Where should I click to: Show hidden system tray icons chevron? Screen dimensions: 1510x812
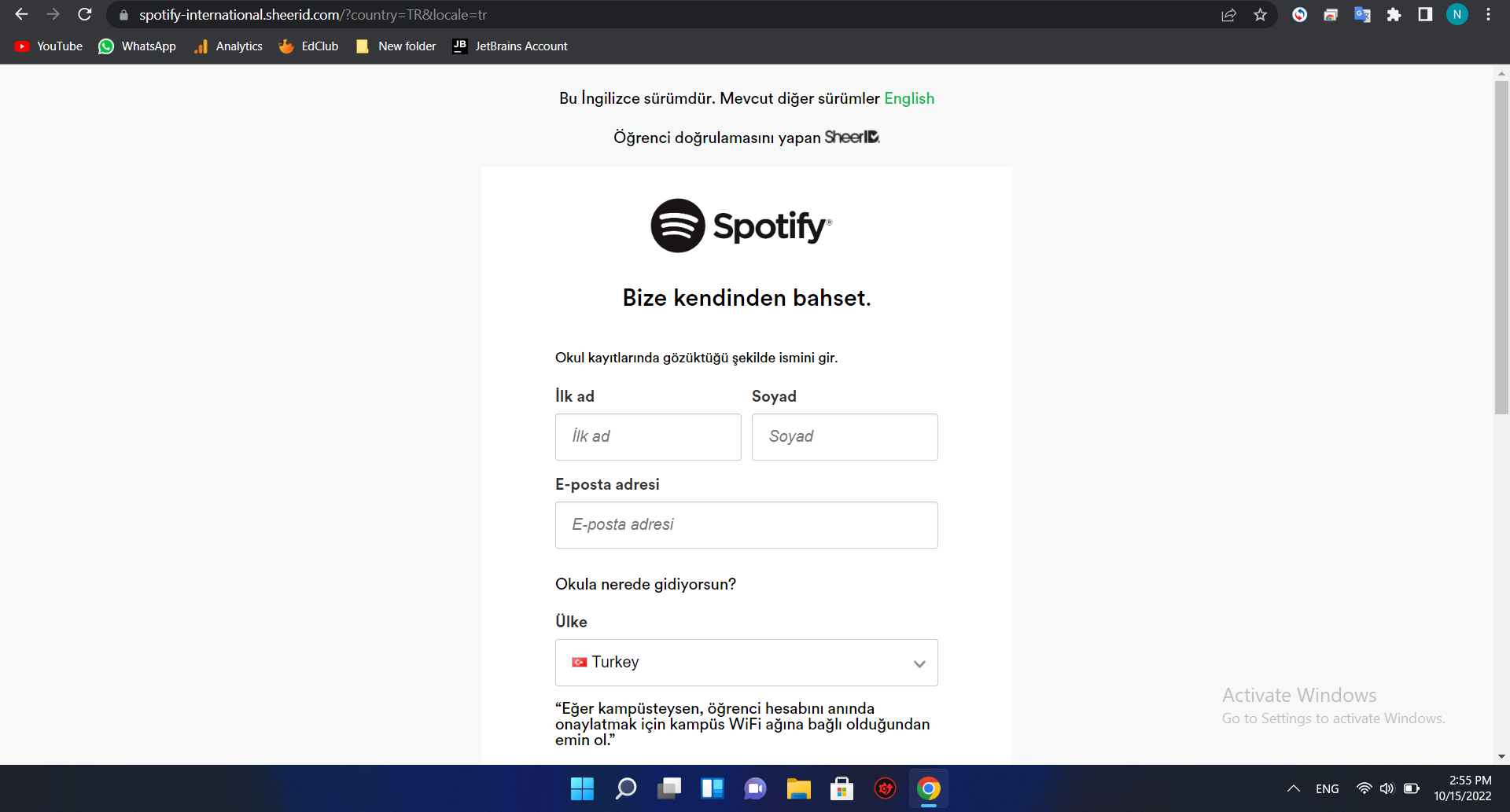tap(1293, 788)
